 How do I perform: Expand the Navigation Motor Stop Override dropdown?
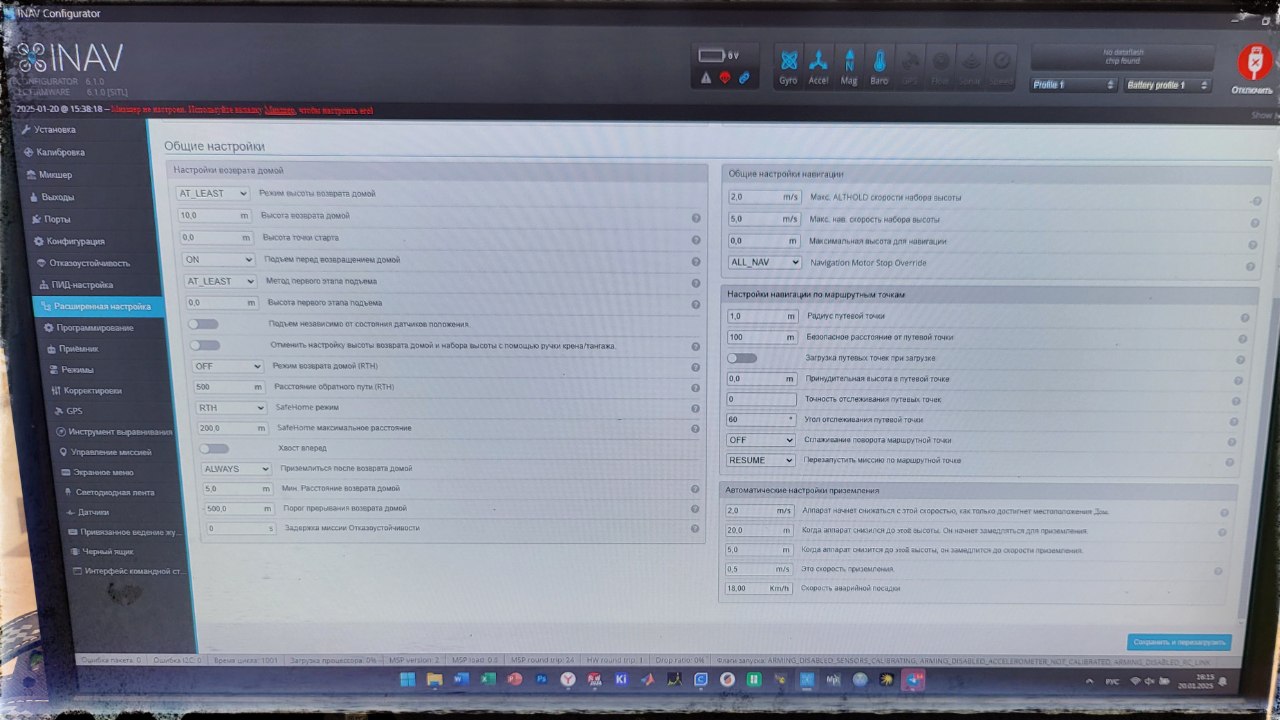click(765, 263)
